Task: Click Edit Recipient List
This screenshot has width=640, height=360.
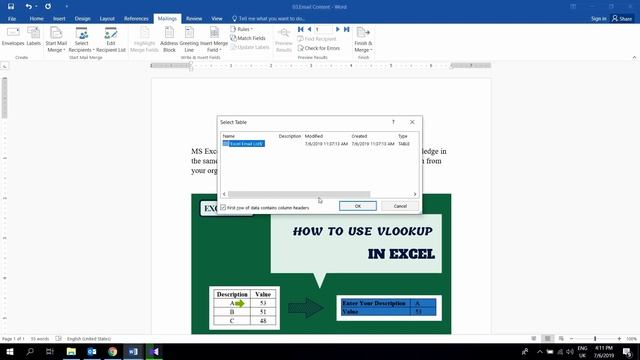Action: pyautogui.click(x=111, y=40)
